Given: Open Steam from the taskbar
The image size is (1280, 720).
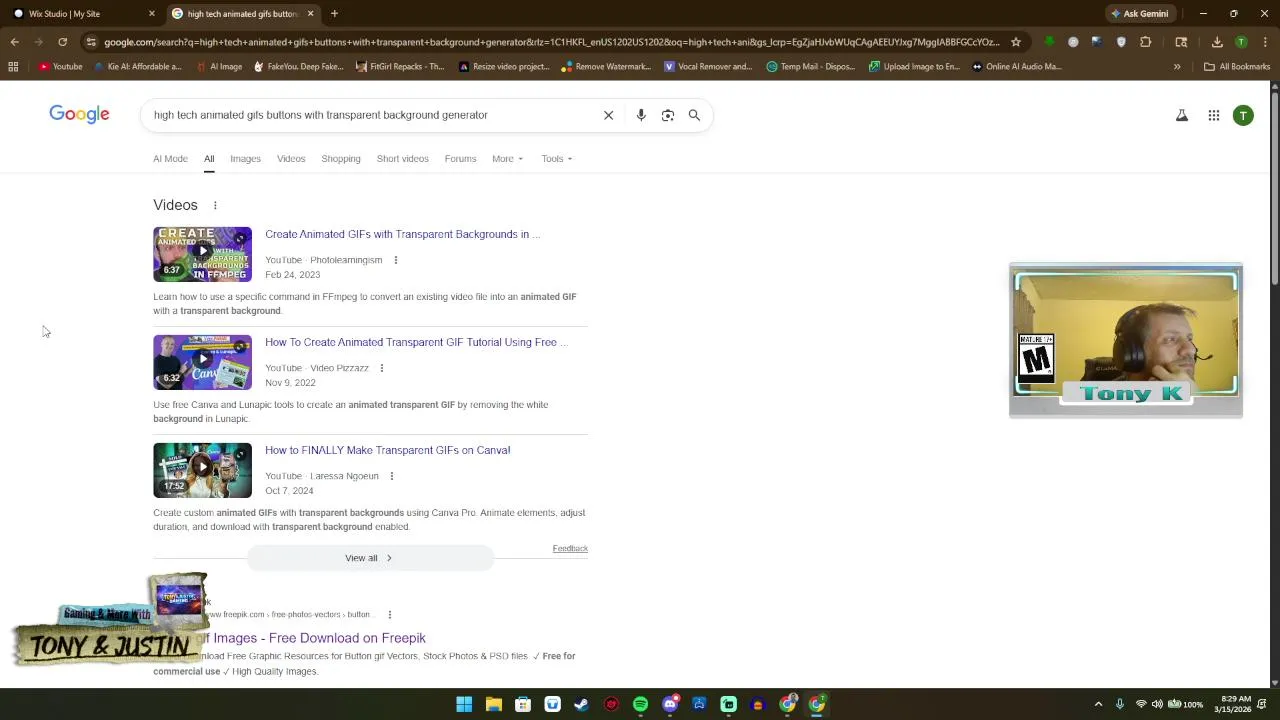Looking at the screenshot, I should (582, 704).
